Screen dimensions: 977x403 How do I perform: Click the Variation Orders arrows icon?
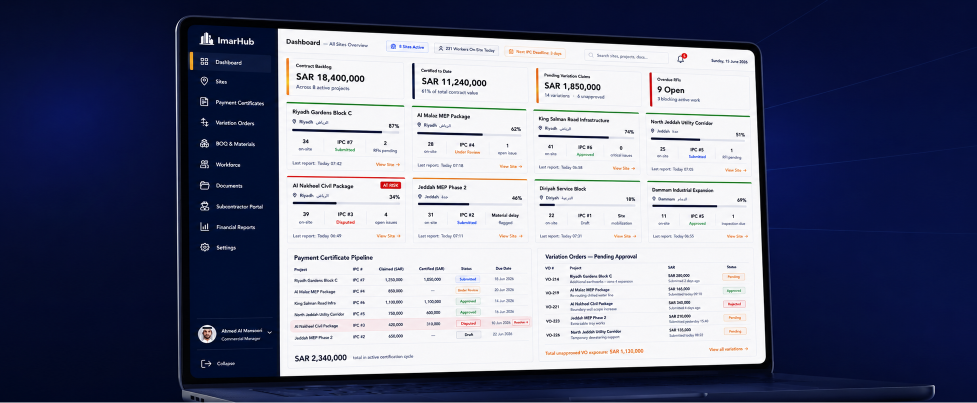[204, 123]
